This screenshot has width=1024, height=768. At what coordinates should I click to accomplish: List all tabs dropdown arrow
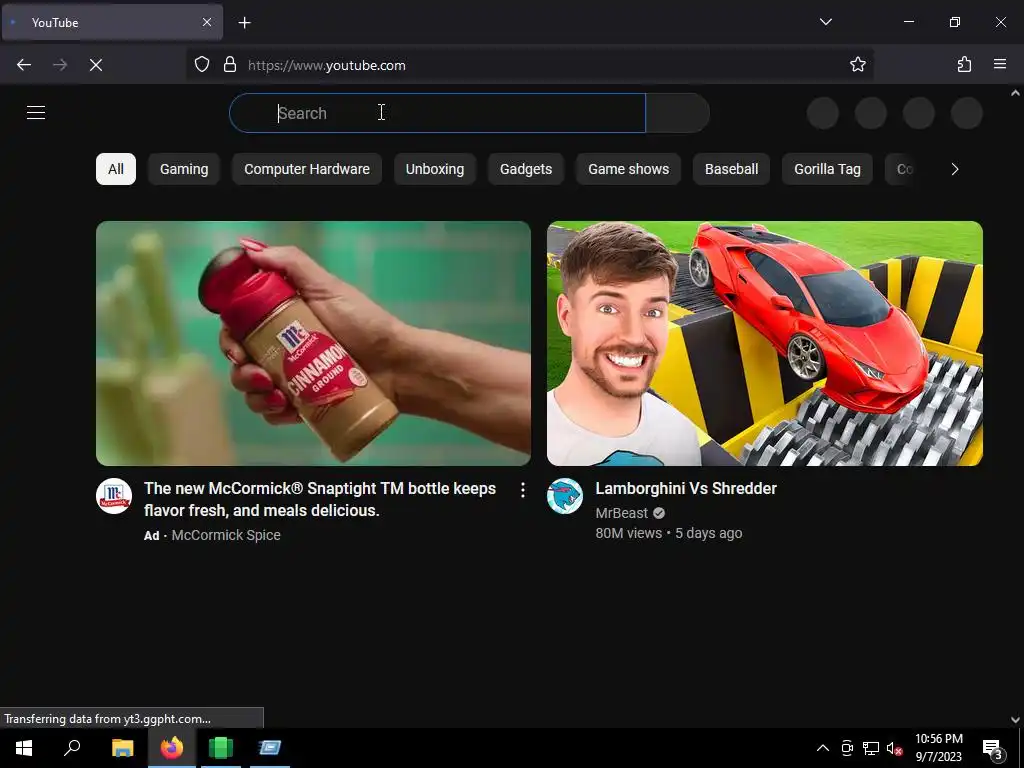(x=825, y=22)
